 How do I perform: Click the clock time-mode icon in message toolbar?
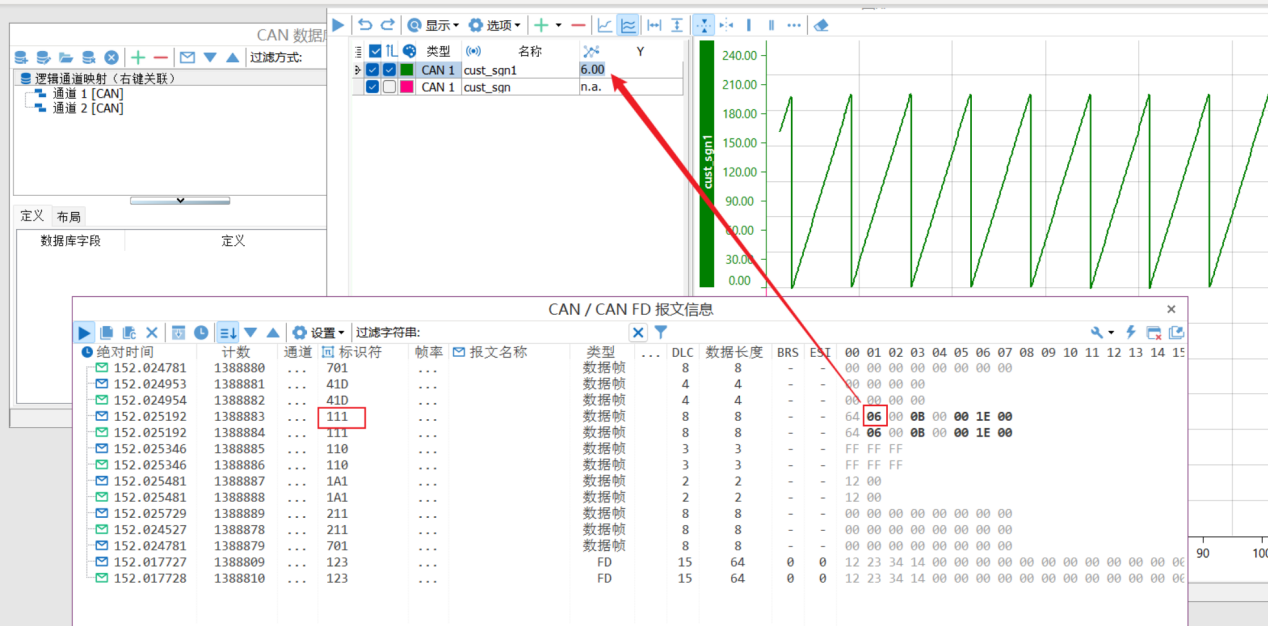point(201,332)
